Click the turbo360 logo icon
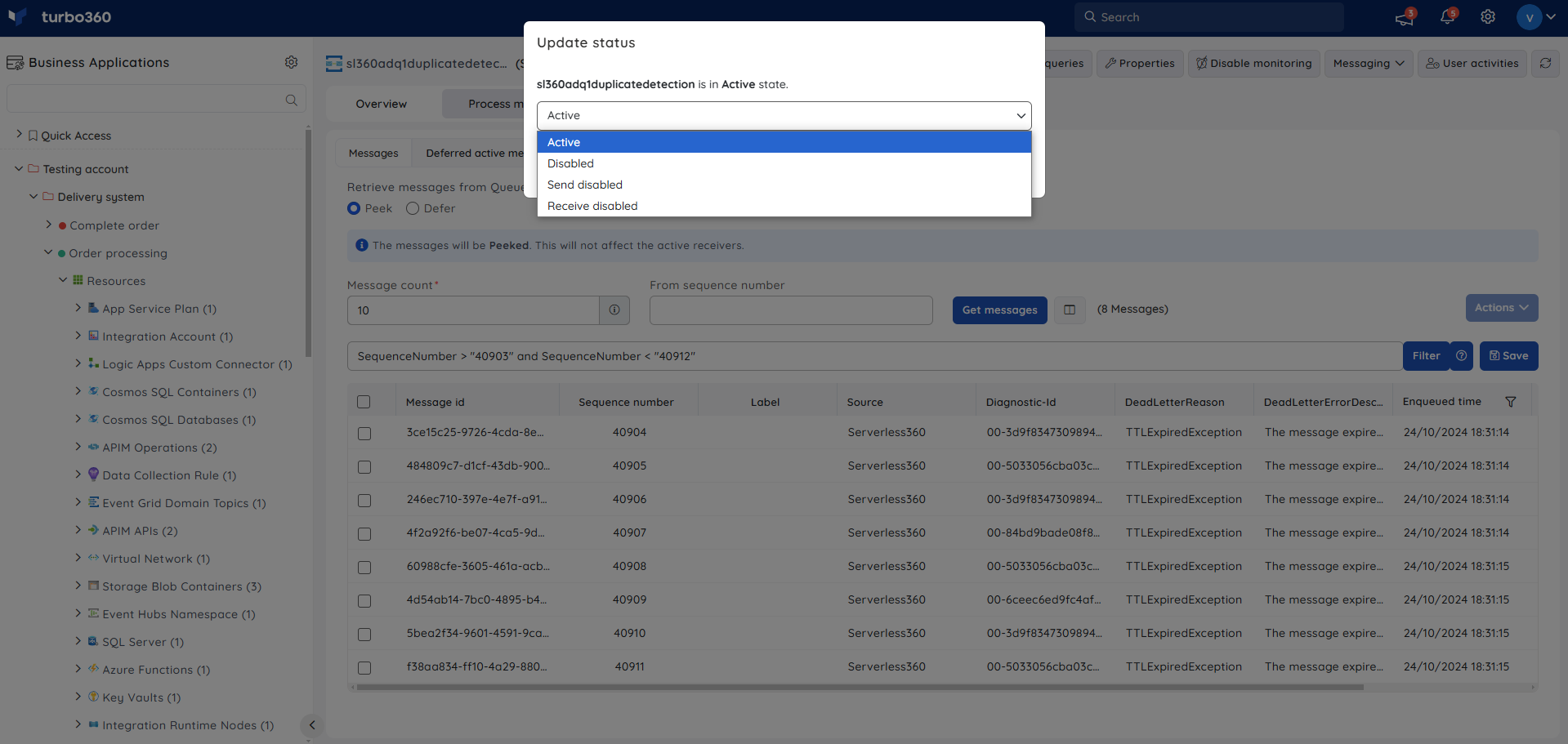This screenshot has width=1568, height=744. [17, 16]
